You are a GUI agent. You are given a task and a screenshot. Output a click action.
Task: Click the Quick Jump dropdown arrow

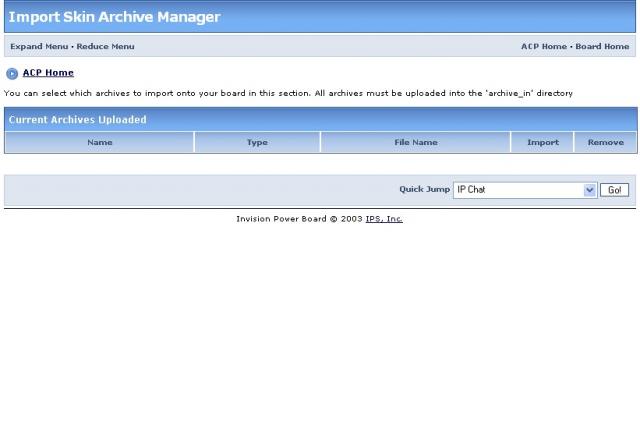pyautogui.click(x=589, y=190)
